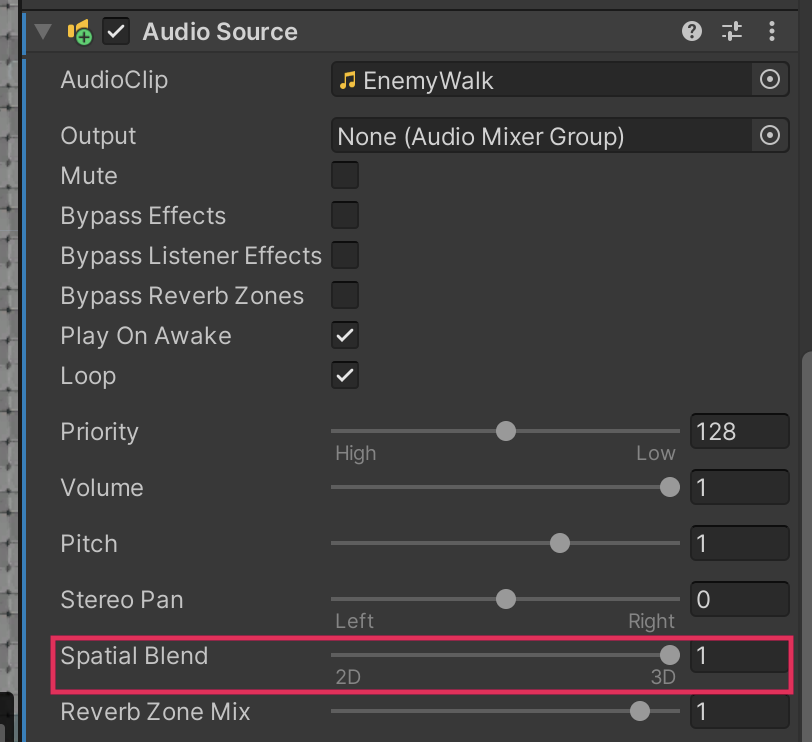
Task: Click the Audio Source speaker component icon
Action: (79, 32)
